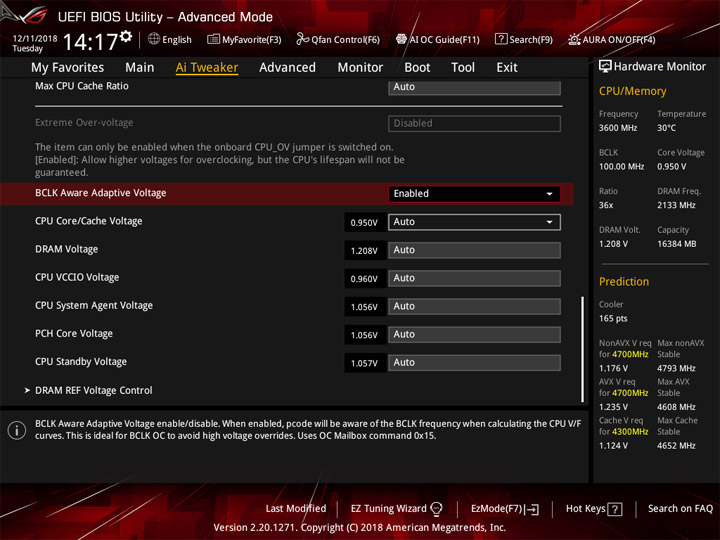Click the 1.057V standby voltage readout

[x=364, y=363]
